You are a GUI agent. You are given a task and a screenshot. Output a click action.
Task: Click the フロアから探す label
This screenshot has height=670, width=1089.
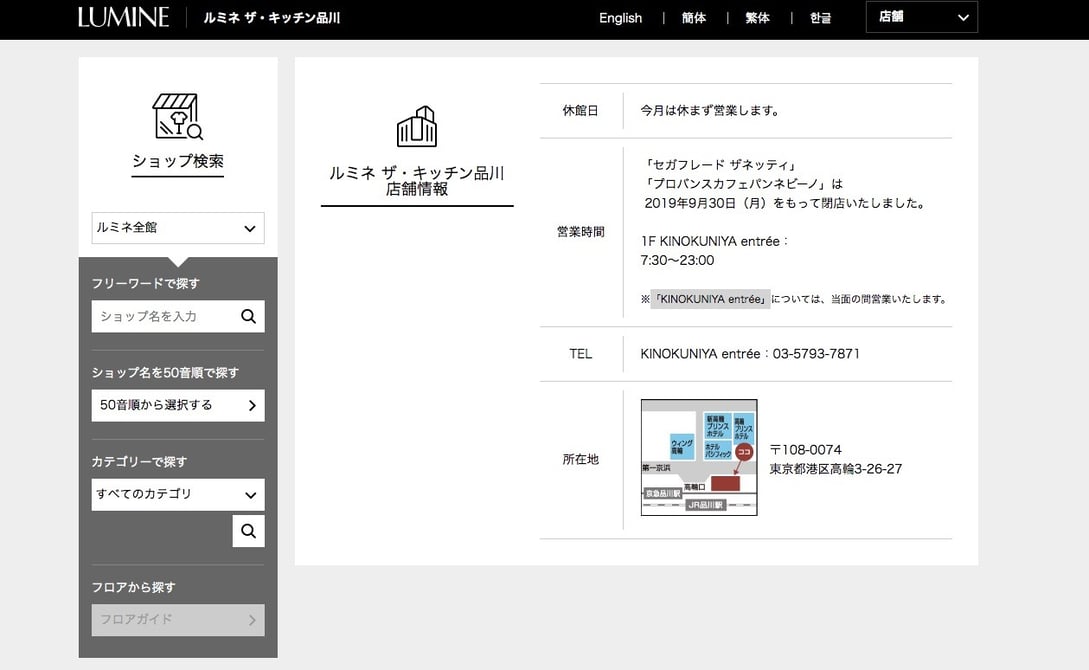[x=134, y=587]
